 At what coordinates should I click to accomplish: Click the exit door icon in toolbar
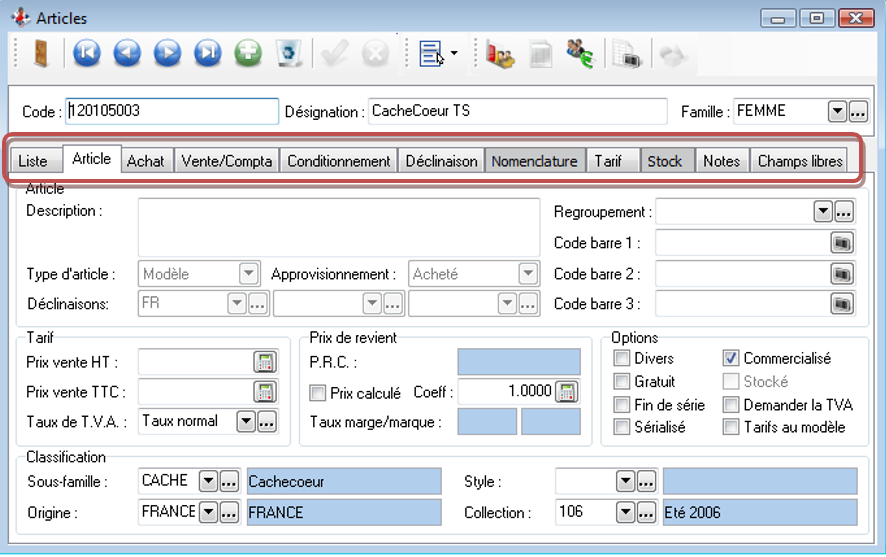coord(40,53)
